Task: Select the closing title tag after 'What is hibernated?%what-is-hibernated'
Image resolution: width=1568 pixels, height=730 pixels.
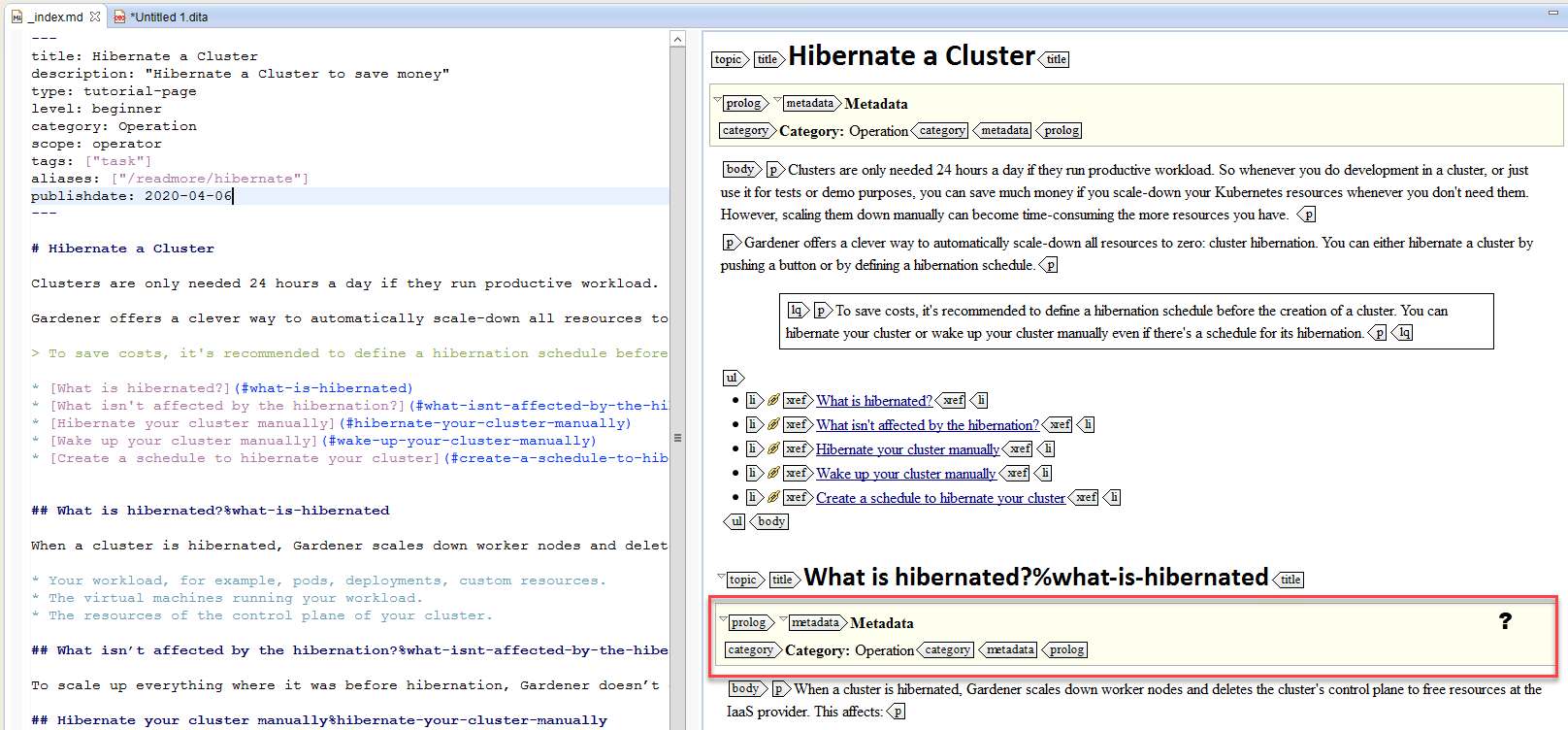Action: [x=1288, y=580]
